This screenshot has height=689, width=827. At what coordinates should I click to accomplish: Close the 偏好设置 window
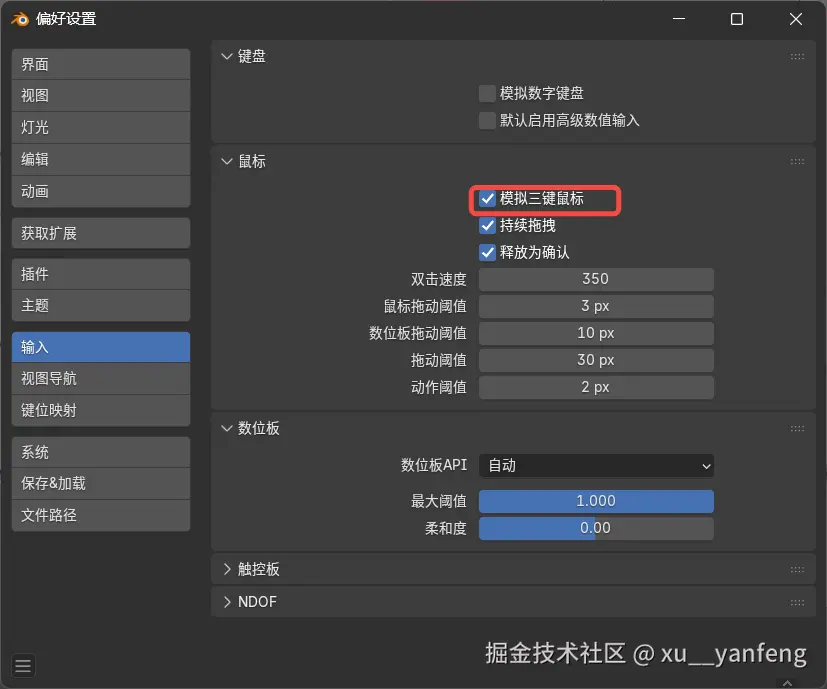[x=796, y=19]
